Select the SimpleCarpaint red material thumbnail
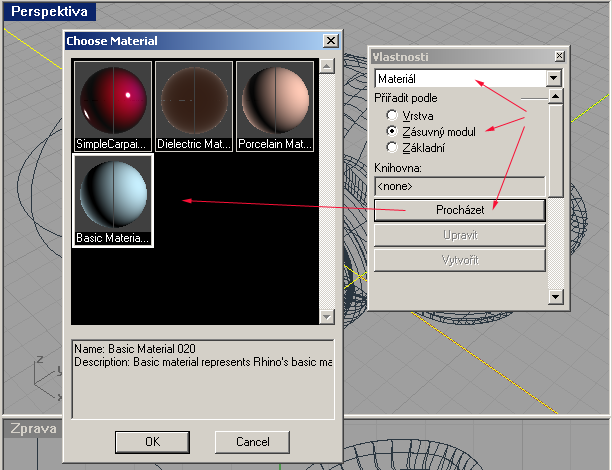This screenshot has width=612, height=470. click(x=113, y=106)
